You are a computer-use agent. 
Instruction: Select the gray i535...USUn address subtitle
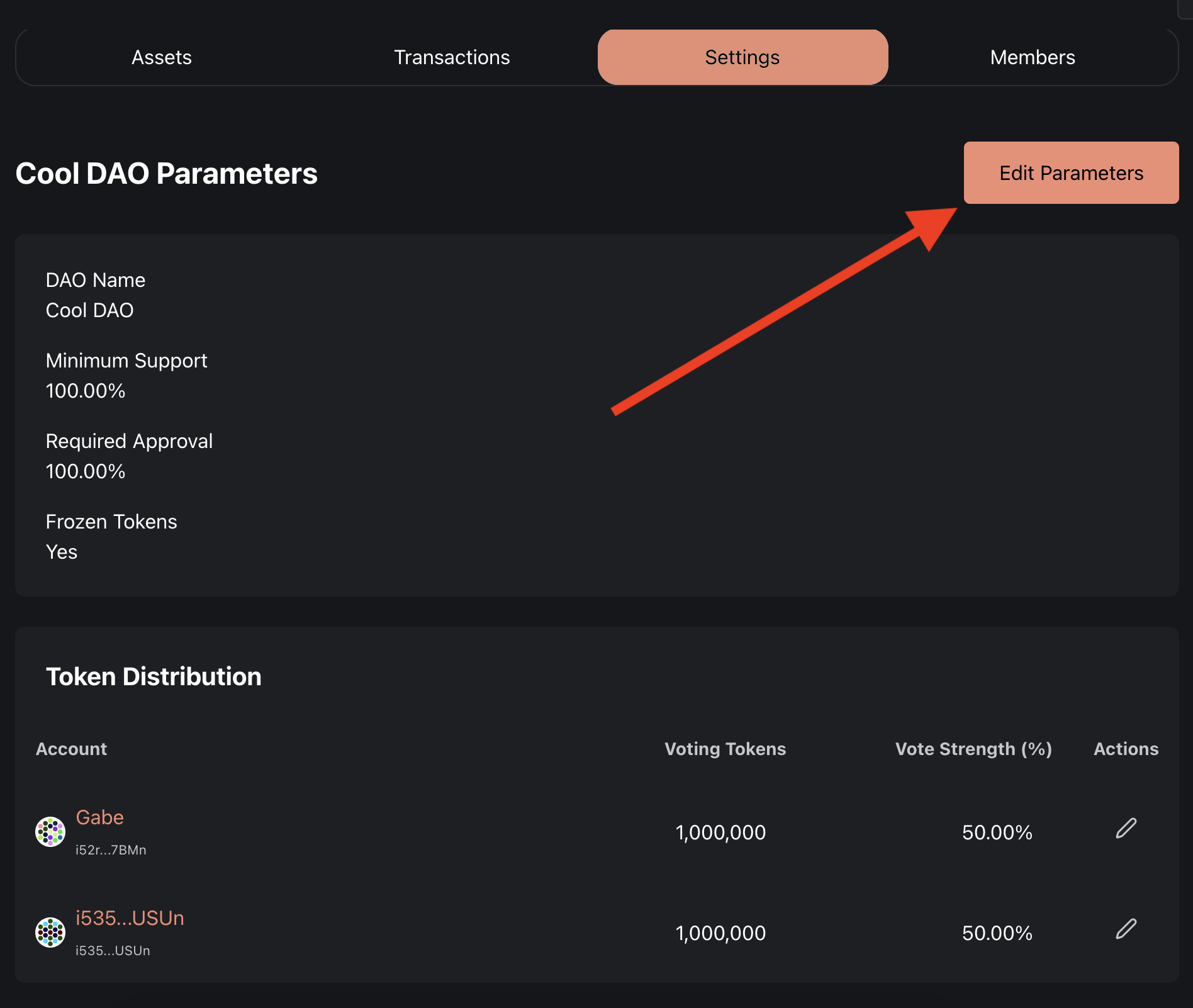coord(113,951)
